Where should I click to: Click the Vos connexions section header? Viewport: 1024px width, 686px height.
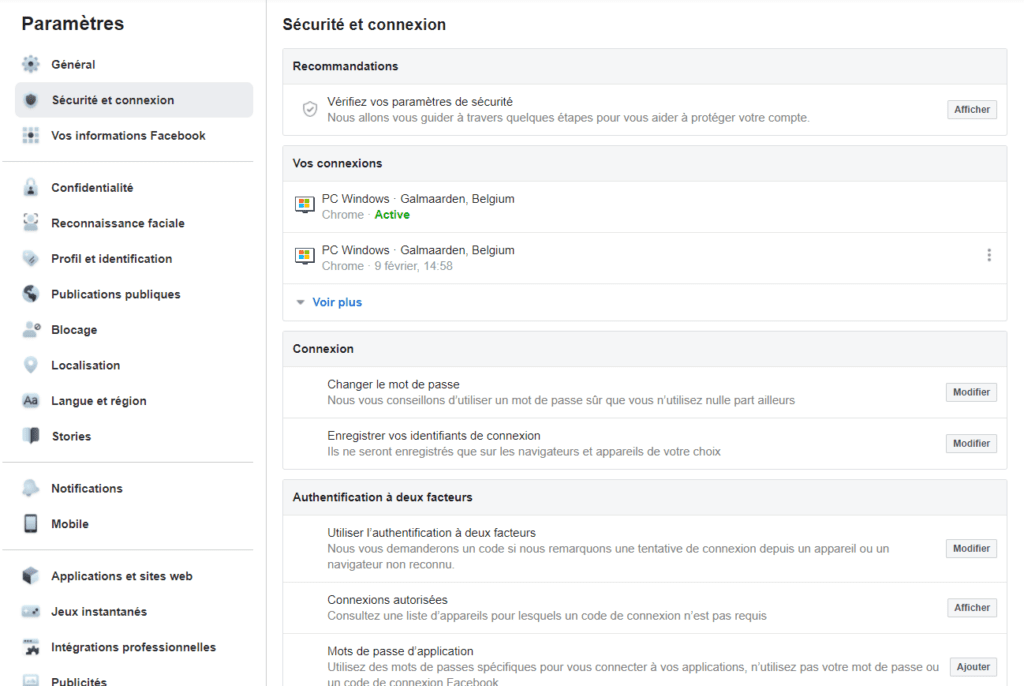645,163
